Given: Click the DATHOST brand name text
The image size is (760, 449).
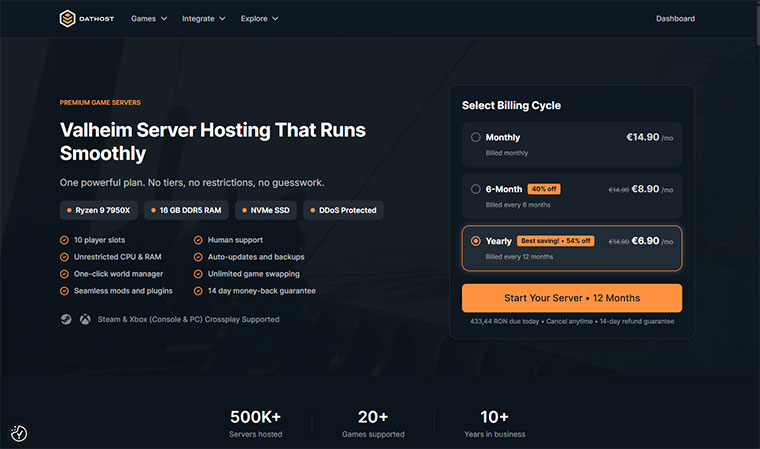Looking at the screenshot, I should coord(96,19).
